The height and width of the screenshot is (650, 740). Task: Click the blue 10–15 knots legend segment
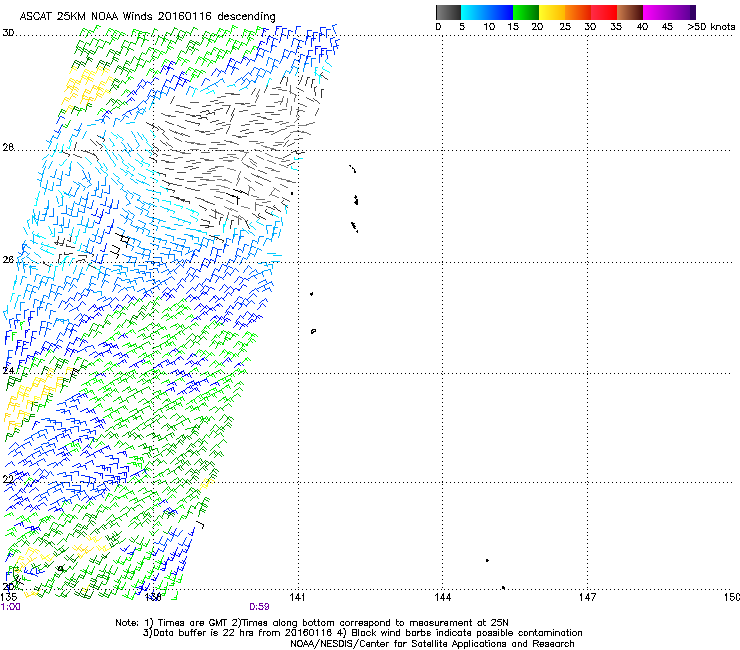[x=500, y=12]
